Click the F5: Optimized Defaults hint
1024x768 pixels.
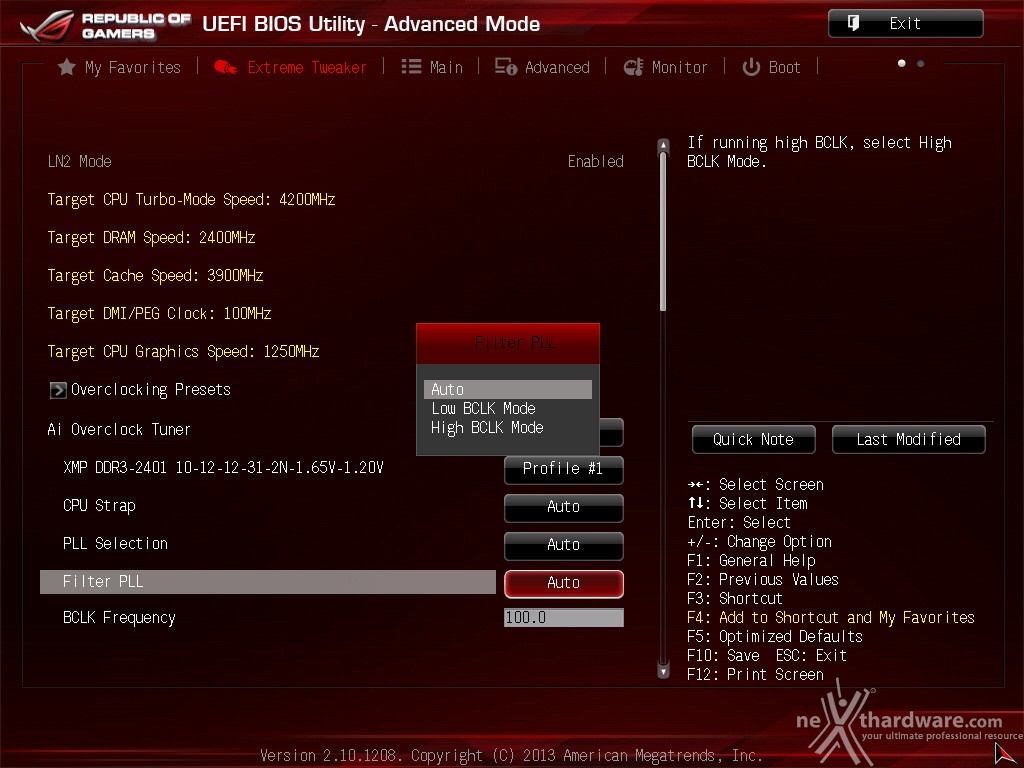(775, 637)
